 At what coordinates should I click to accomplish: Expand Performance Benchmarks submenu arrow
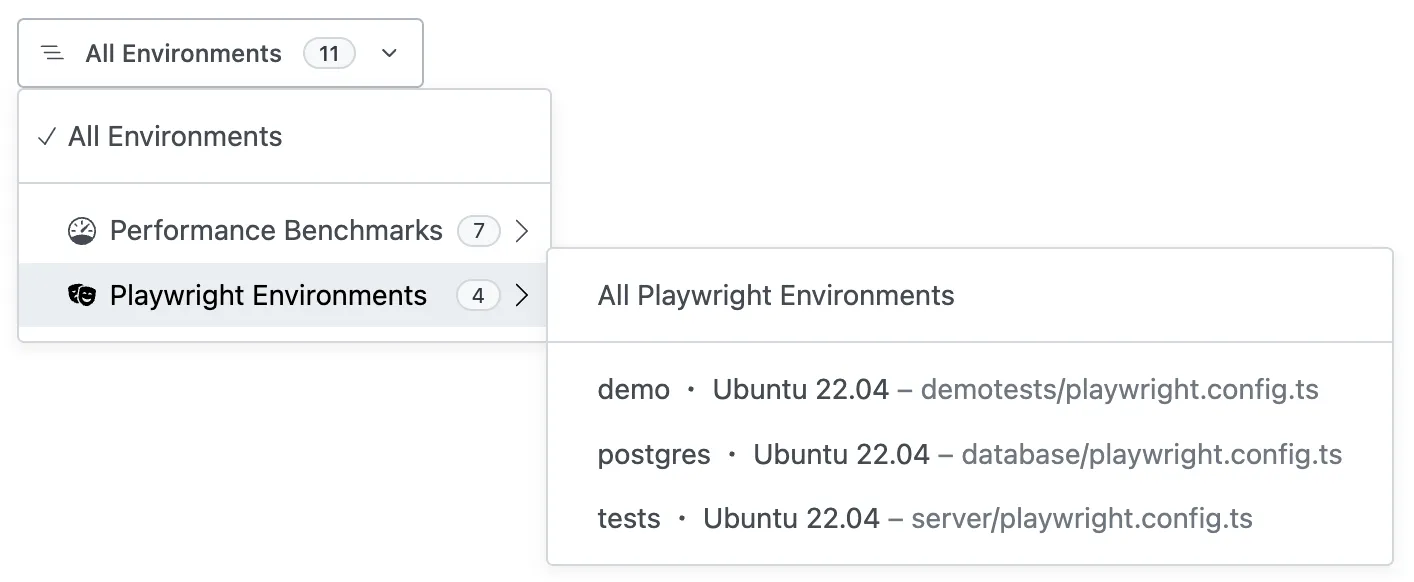pyautogui.click(x=521, y=230)
